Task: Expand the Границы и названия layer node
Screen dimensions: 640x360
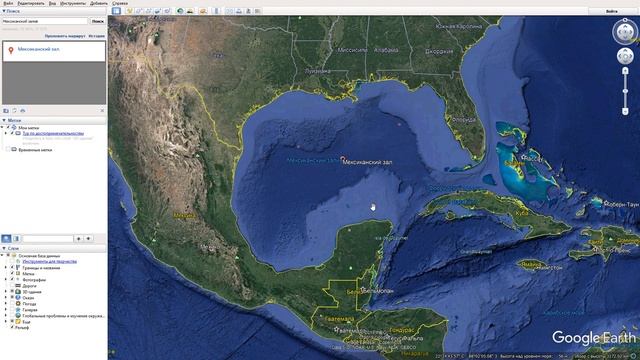Action: coord(6,268)
